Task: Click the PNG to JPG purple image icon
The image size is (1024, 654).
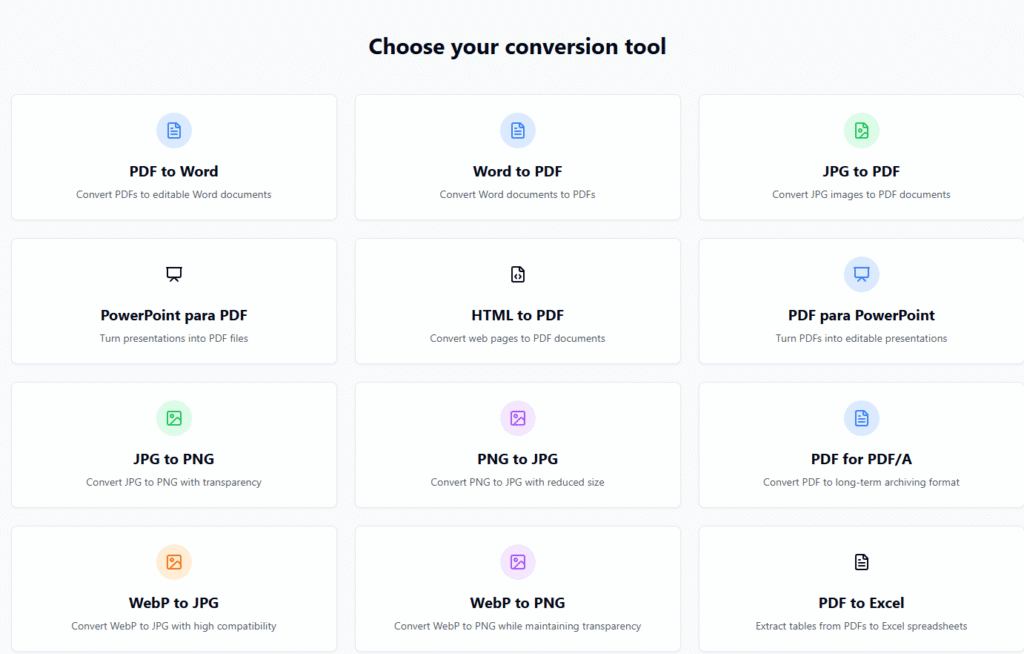Action: tap(518, 418)
